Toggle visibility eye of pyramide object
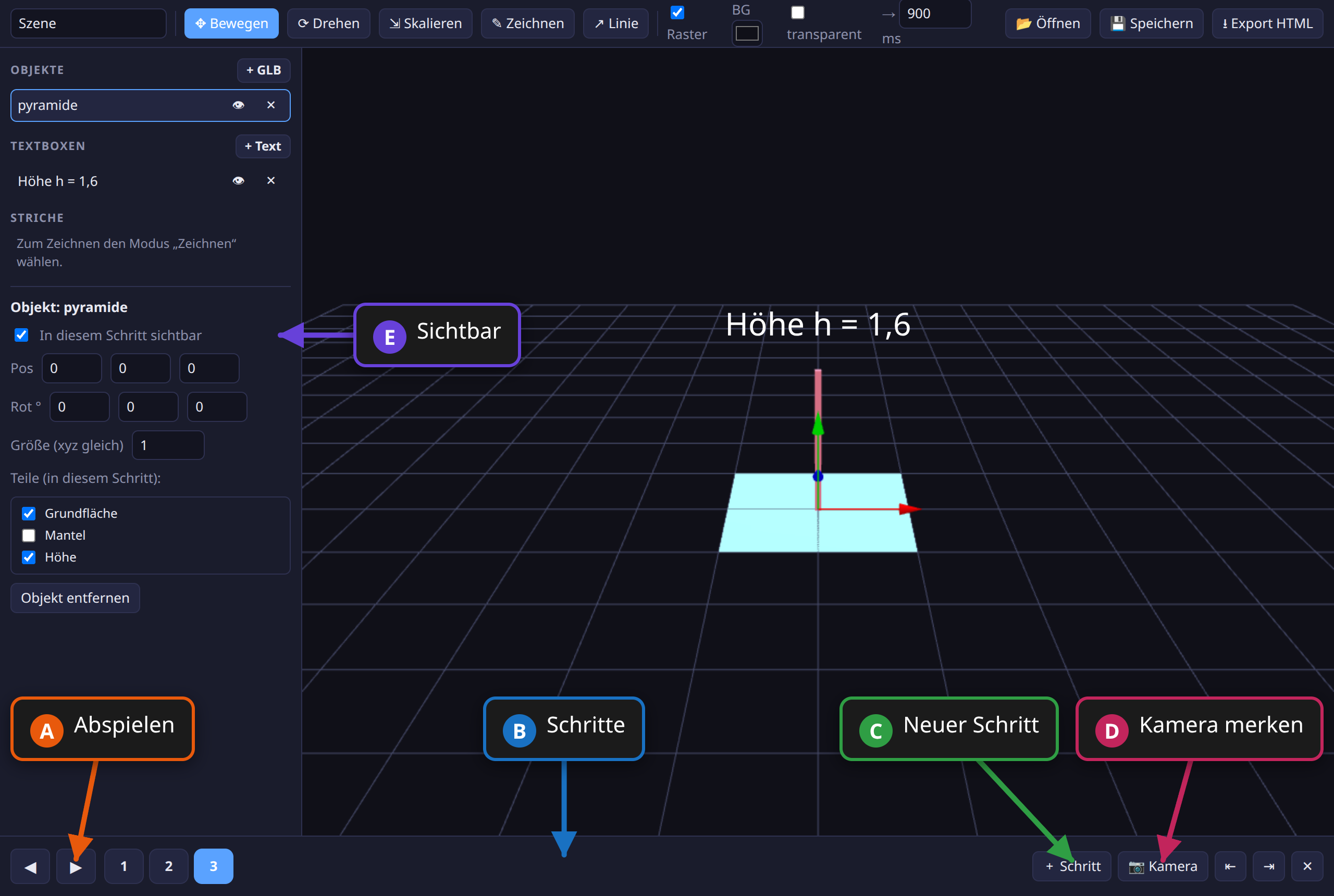Image resolution: width=1334 pixels, height=896 pixels. click(x=238, y=105)
